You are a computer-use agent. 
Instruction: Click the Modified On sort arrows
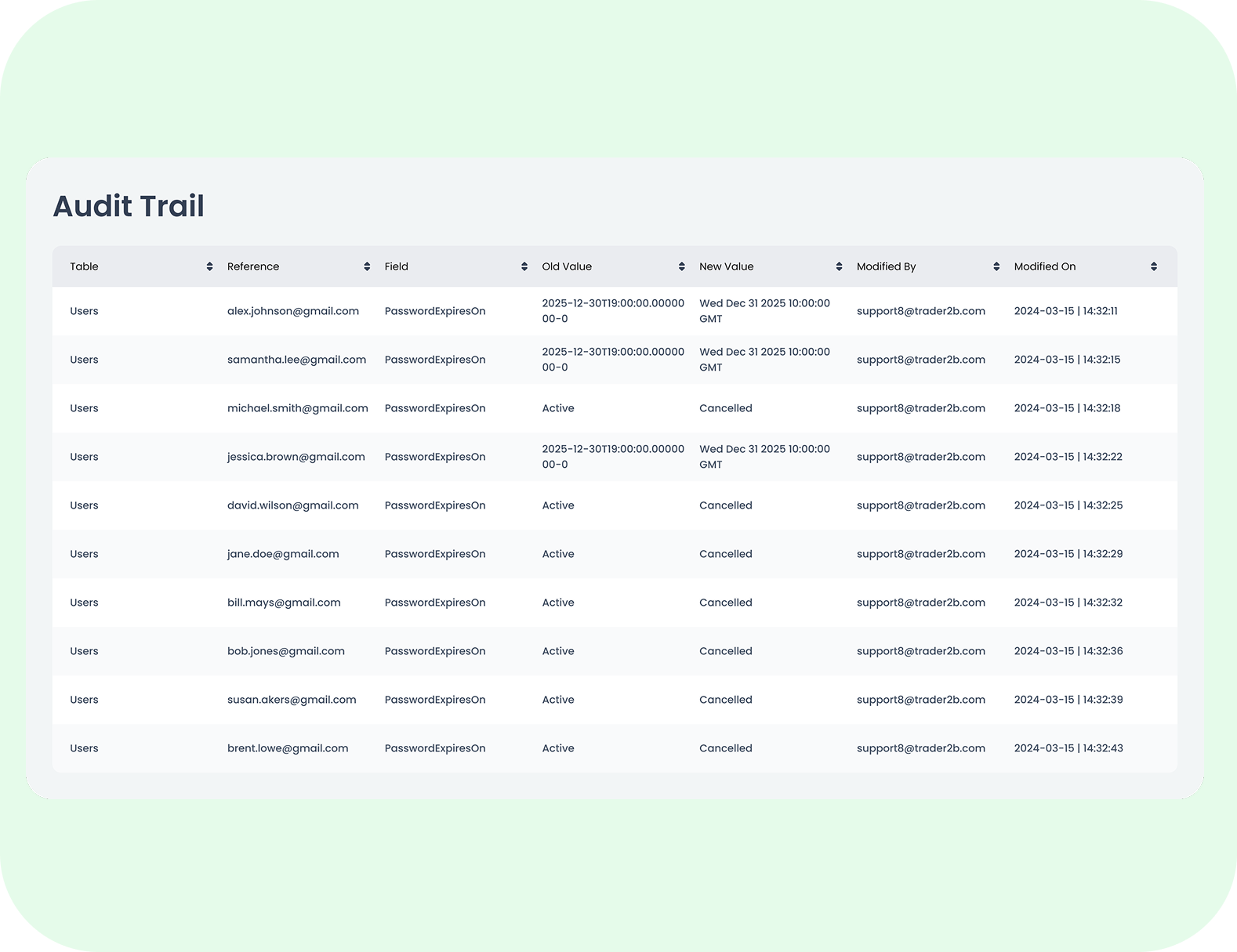(x=1154, y=266)
